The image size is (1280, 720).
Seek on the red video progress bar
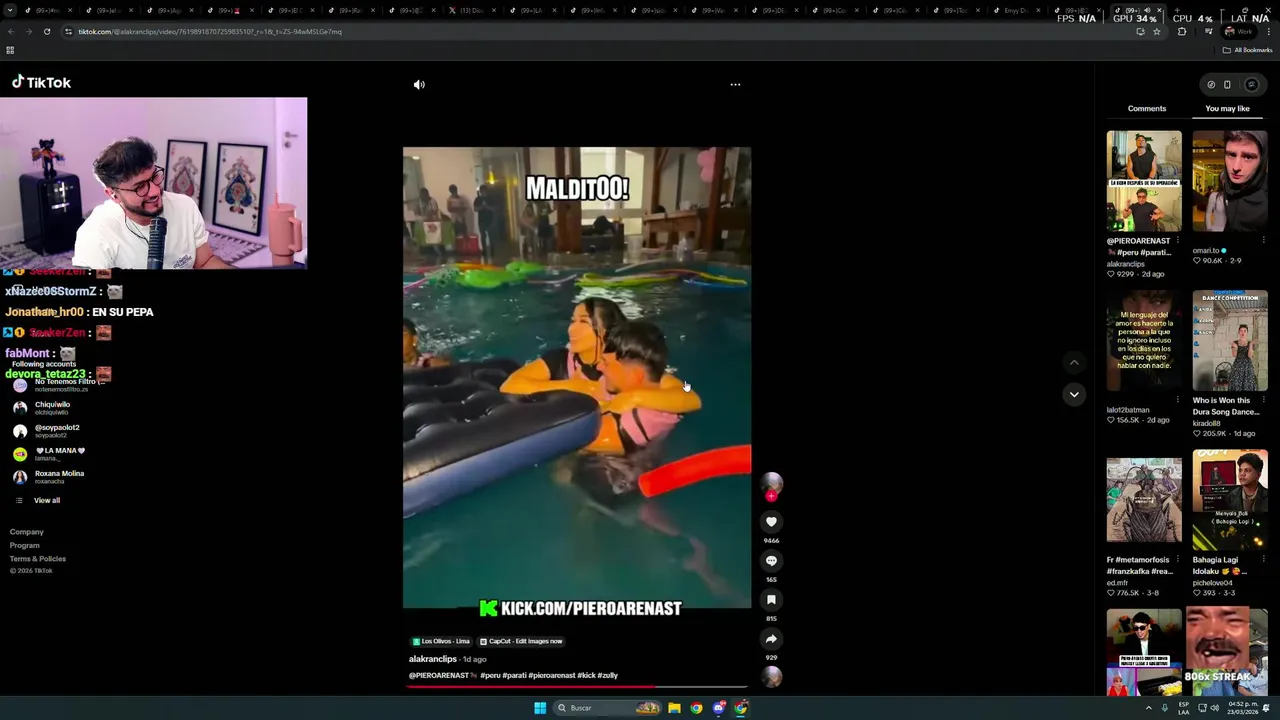(577, 687)
